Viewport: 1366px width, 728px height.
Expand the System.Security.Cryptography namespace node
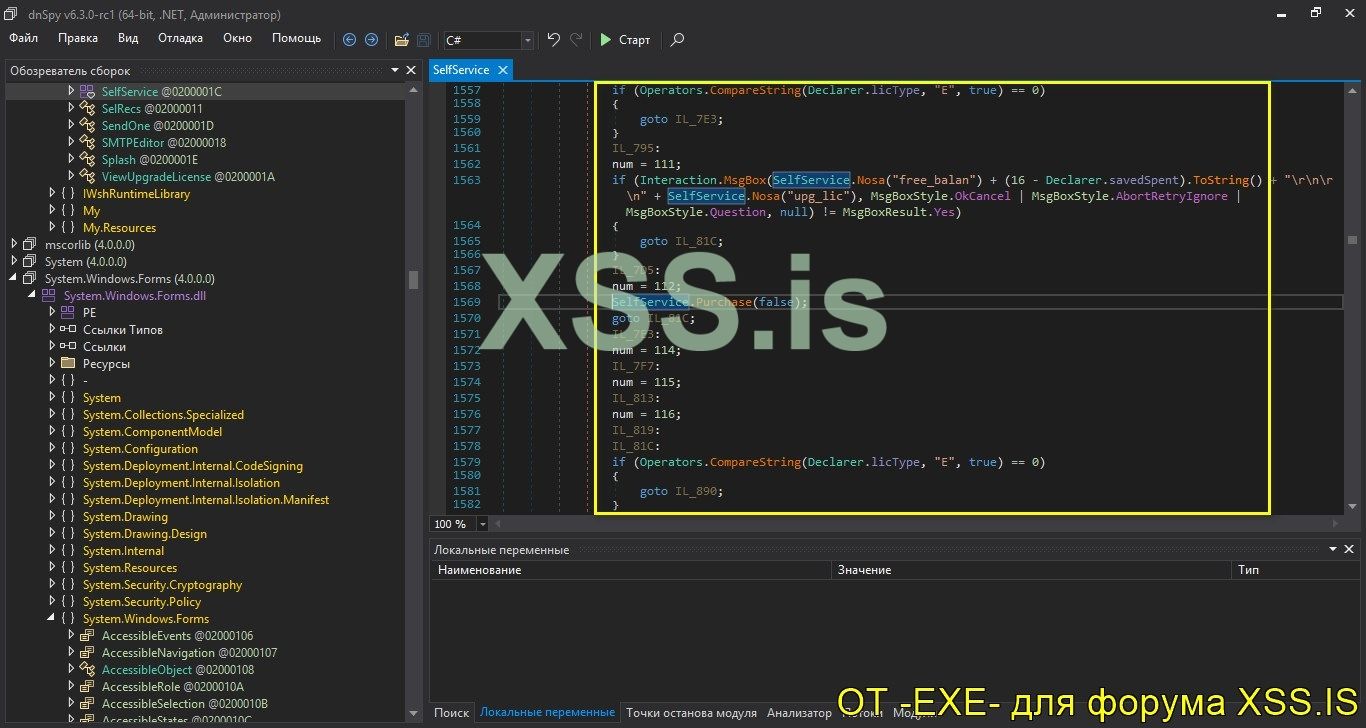tap(52, 584)
